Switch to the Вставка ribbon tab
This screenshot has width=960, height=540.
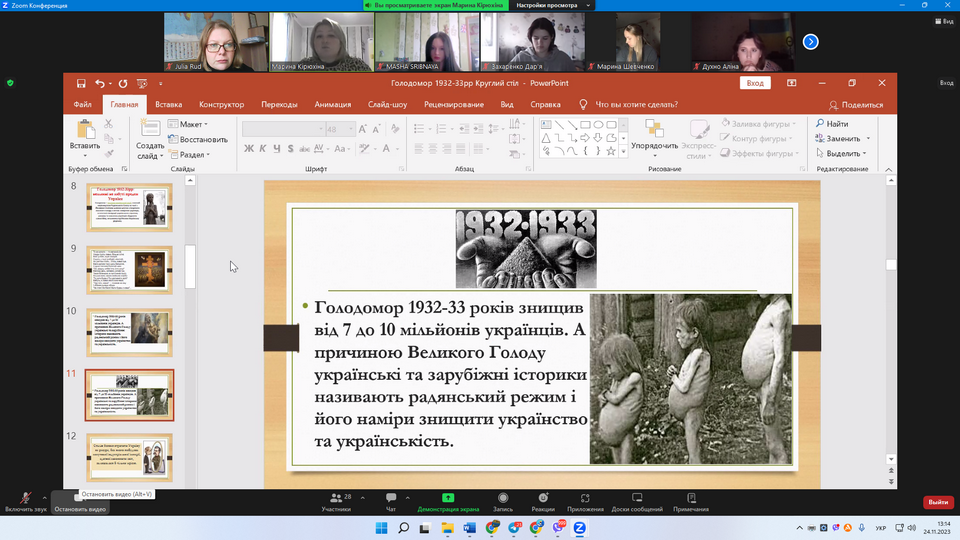pos(168,104)
